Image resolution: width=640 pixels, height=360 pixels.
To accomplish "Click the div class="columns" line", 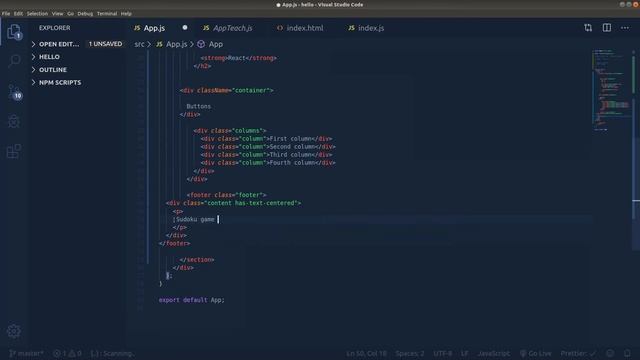I will tap(230, 131).
